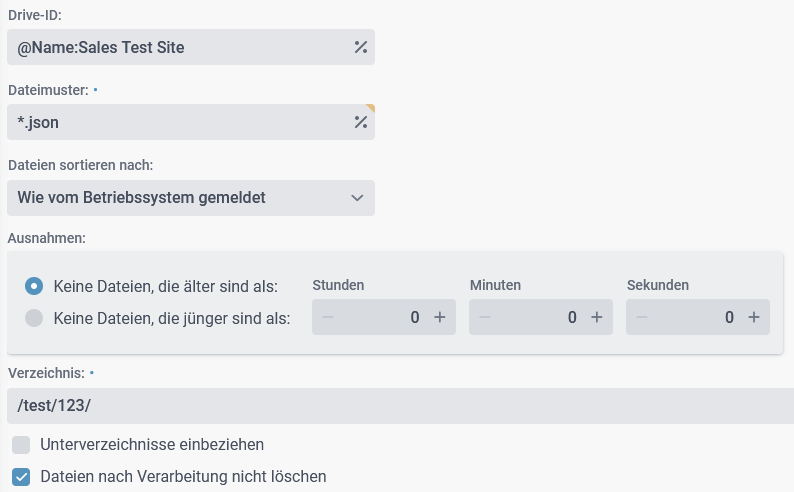The height and width of the screenshot is (492, 794).
Task: Click into the Drive-ID input field
Action: 180,47
